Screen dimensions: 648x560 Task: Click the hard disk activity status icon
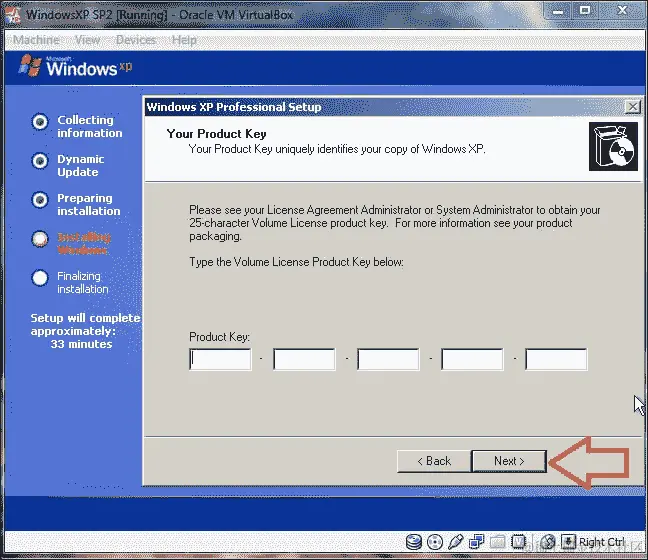(x=413, y=541)
